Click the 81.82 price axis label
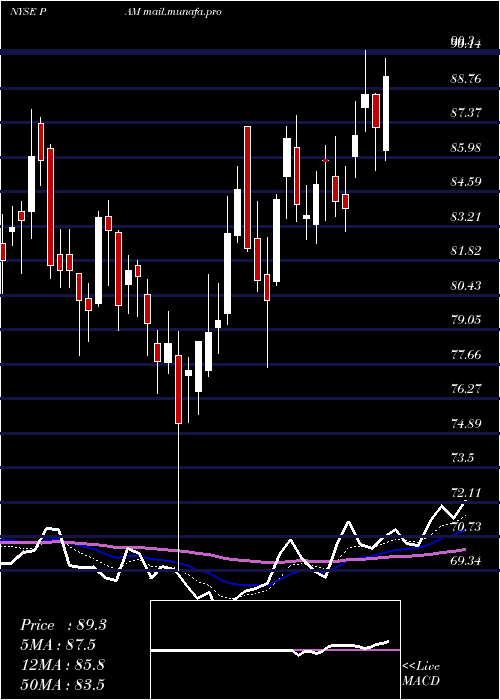Viewport: 500px width, 700px height. 466,251
